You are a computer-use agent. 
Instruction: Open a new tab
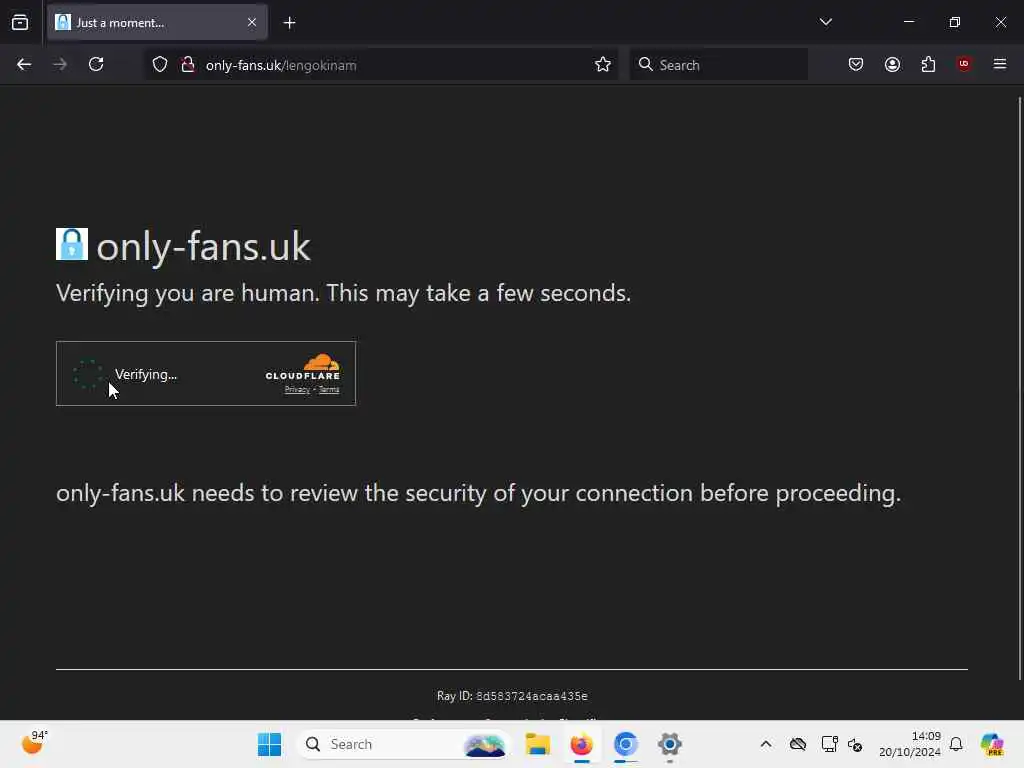[289, 22]
